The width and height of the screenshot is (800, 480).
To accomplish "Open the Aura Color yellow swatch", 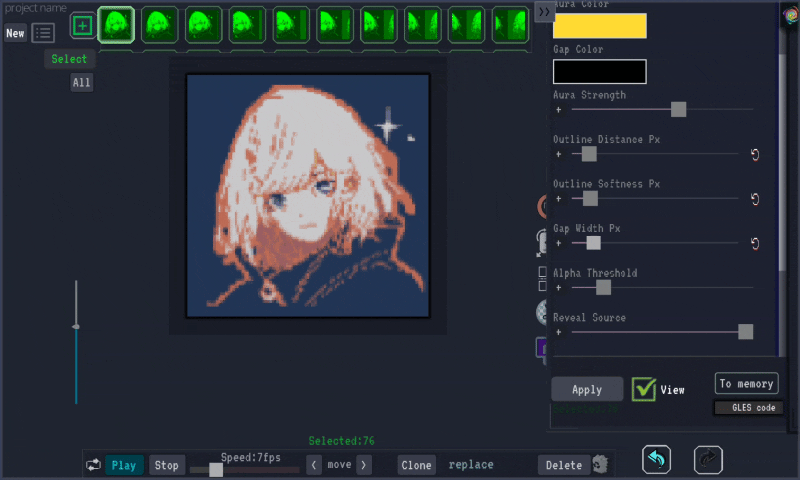I will click(x=599, y=26).
